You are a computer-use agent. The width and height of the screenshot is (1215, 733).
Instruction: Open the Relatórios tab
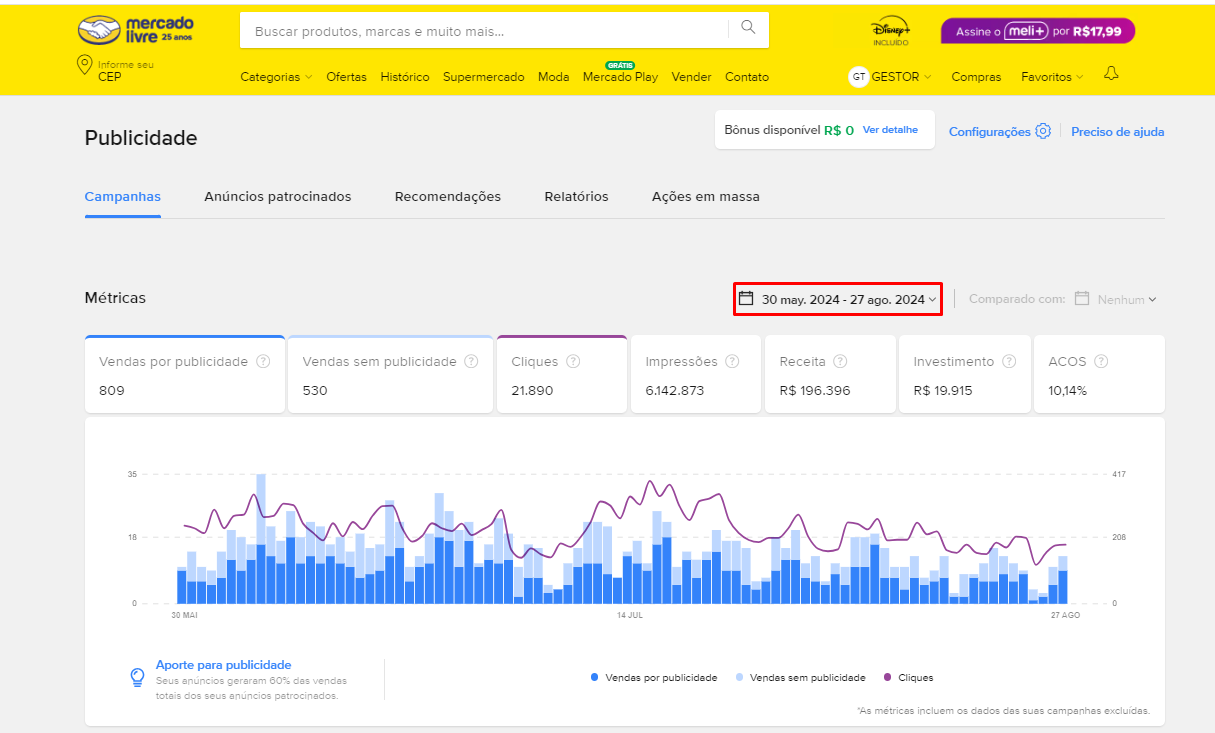576,197
